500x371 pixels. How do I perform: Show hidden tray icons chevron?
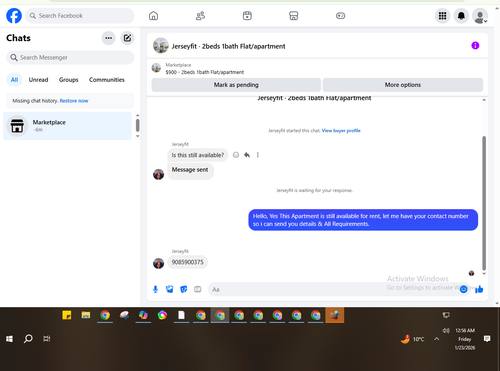click(436, 339)
